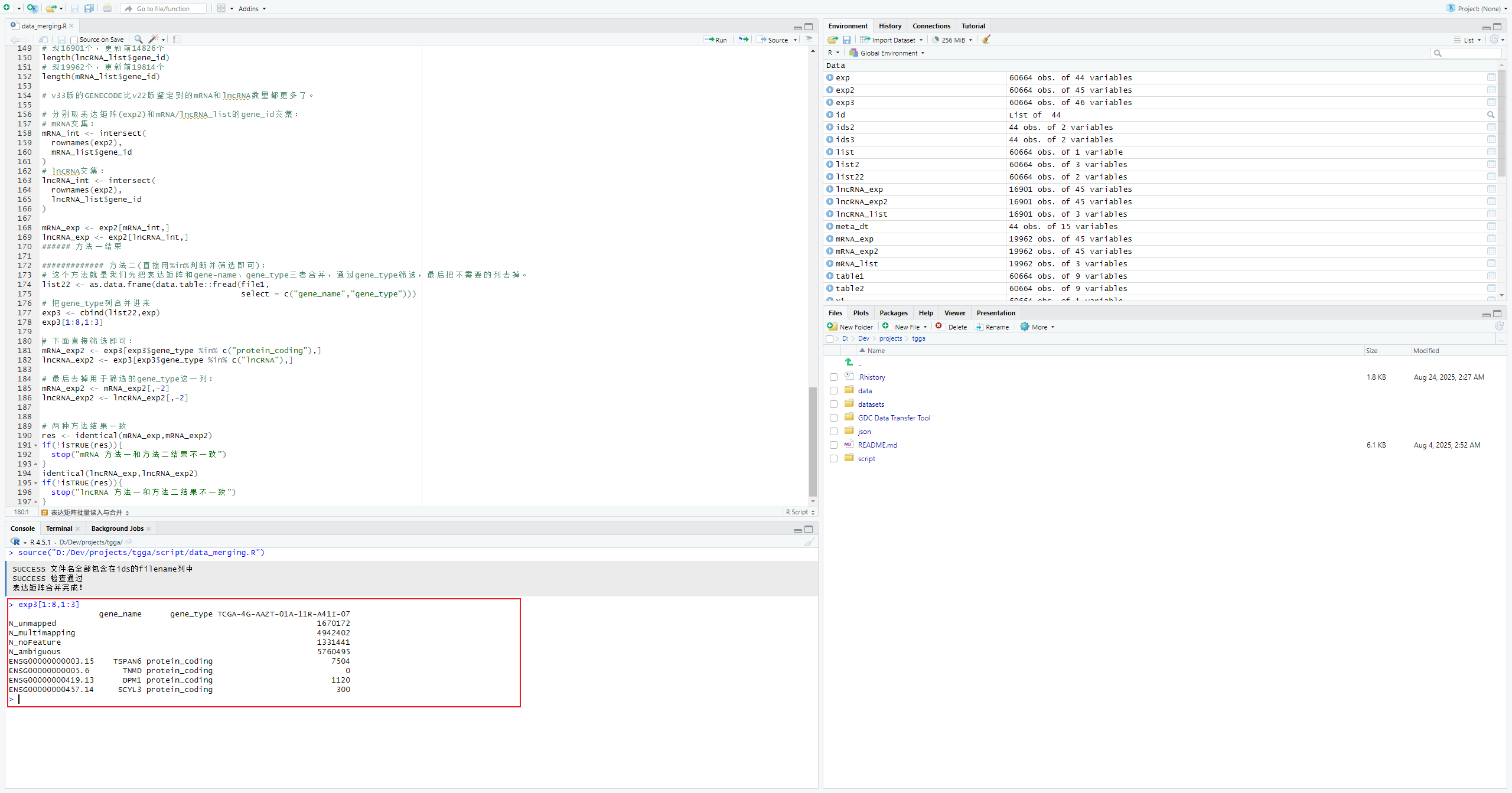Inspect the id list magnifier icon
Image resolution: width=1512 pixels, height=793 pixels.
point(1491,115)
